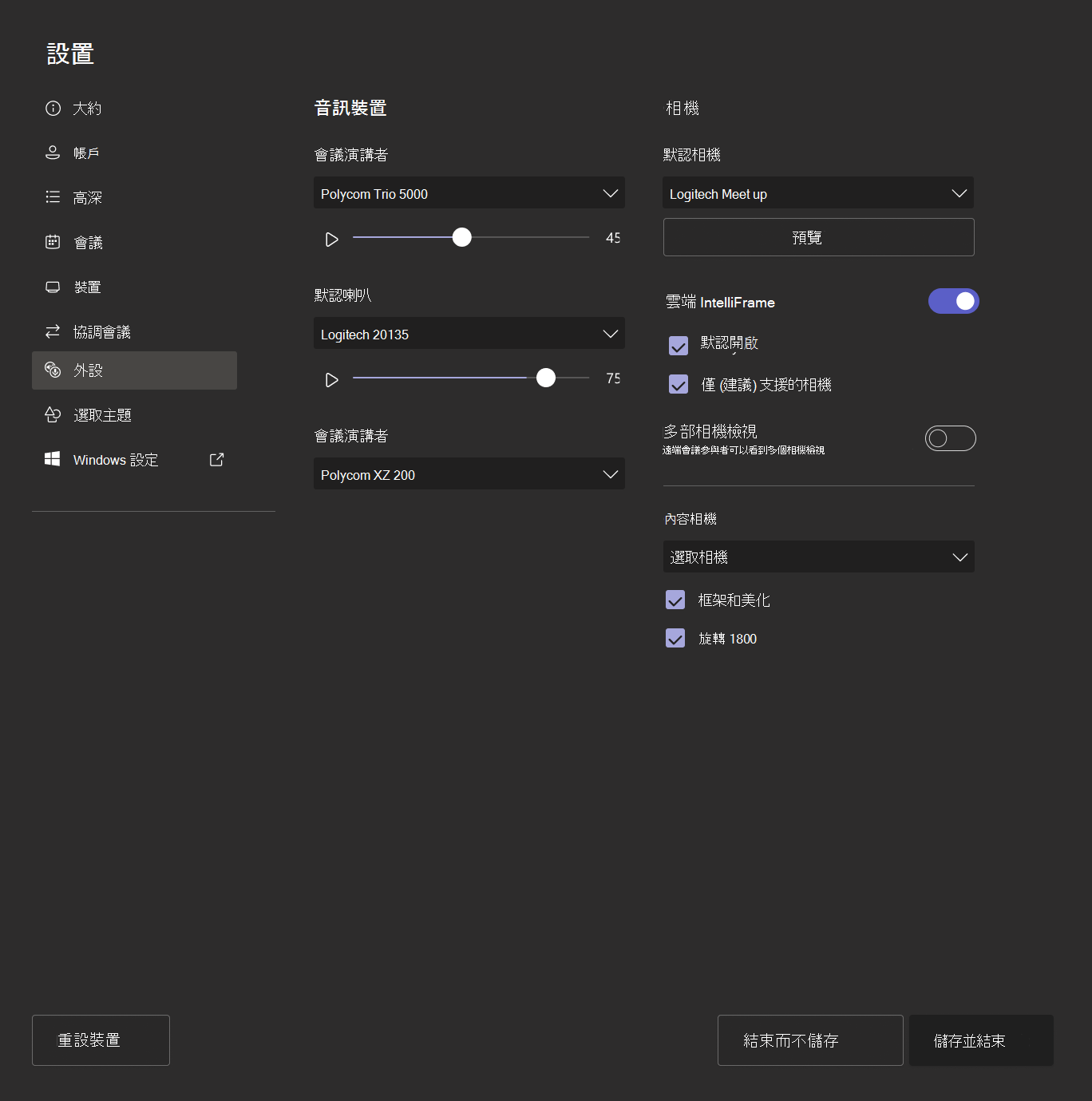Turn off the 雲端 IntelliFrame switch
This screenshot has width=1092, height=1101.
(x=953, y=301)
